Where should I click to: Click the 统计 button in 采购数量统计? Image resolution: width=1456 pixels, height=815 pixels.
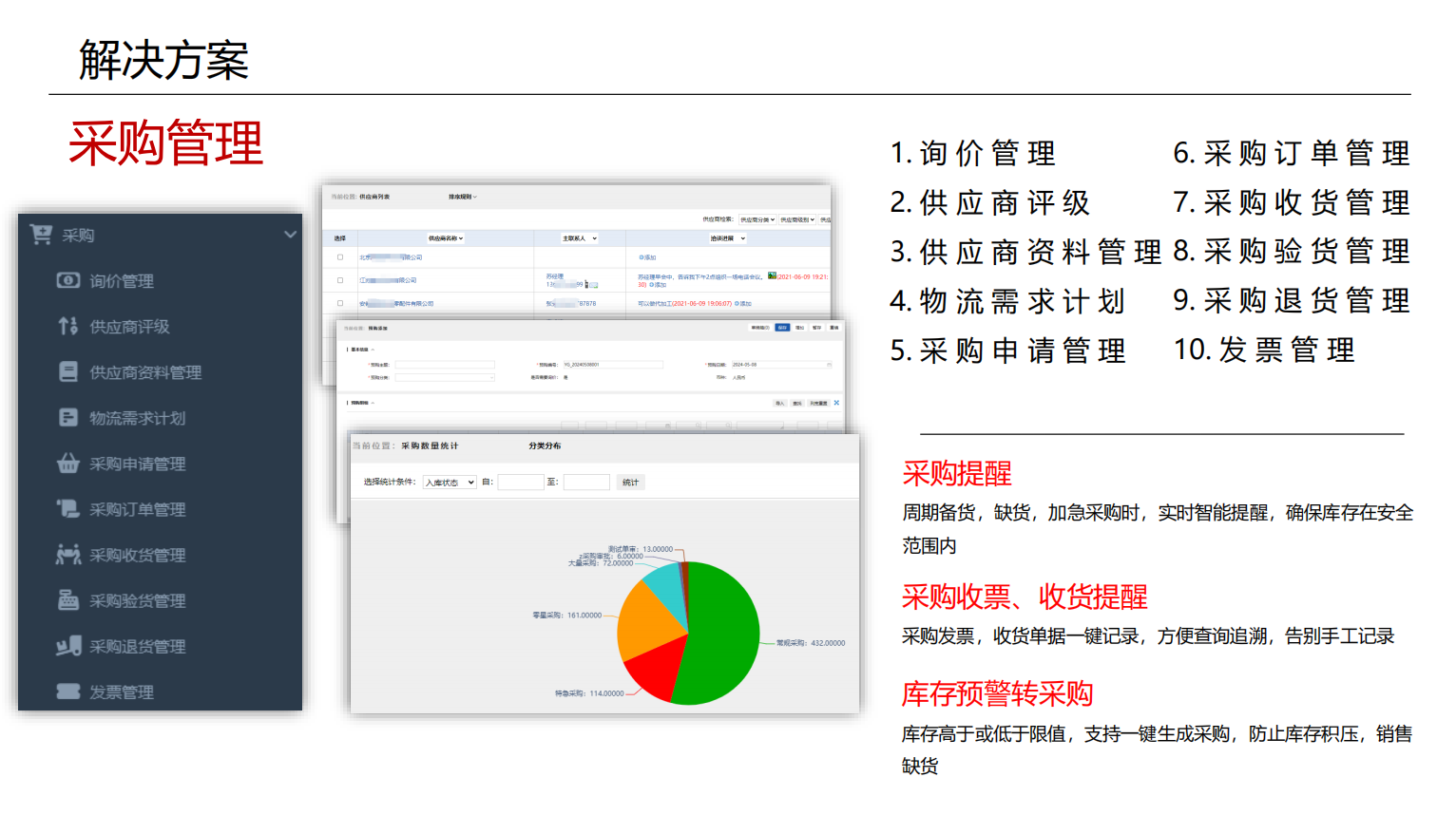point(630,483)
